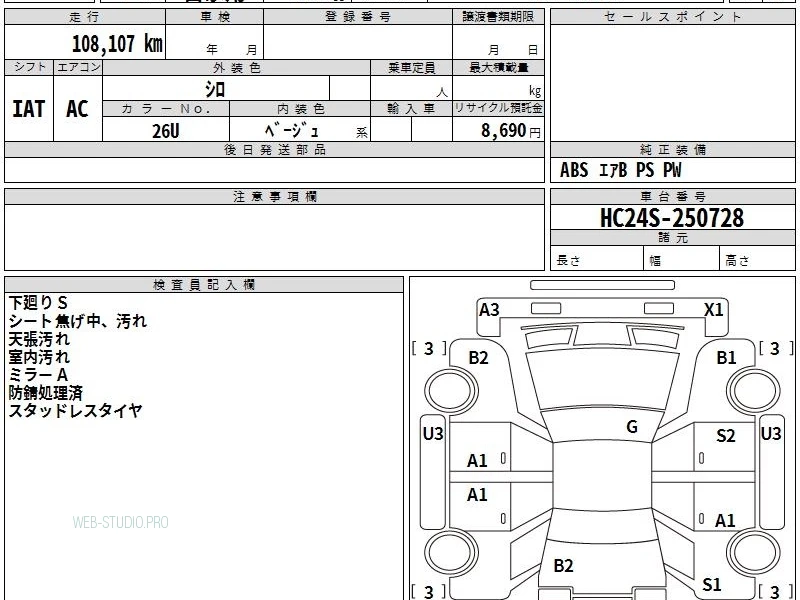Click the 内装色 header
This screenshot has width=800, height=600.
point(300,109)
